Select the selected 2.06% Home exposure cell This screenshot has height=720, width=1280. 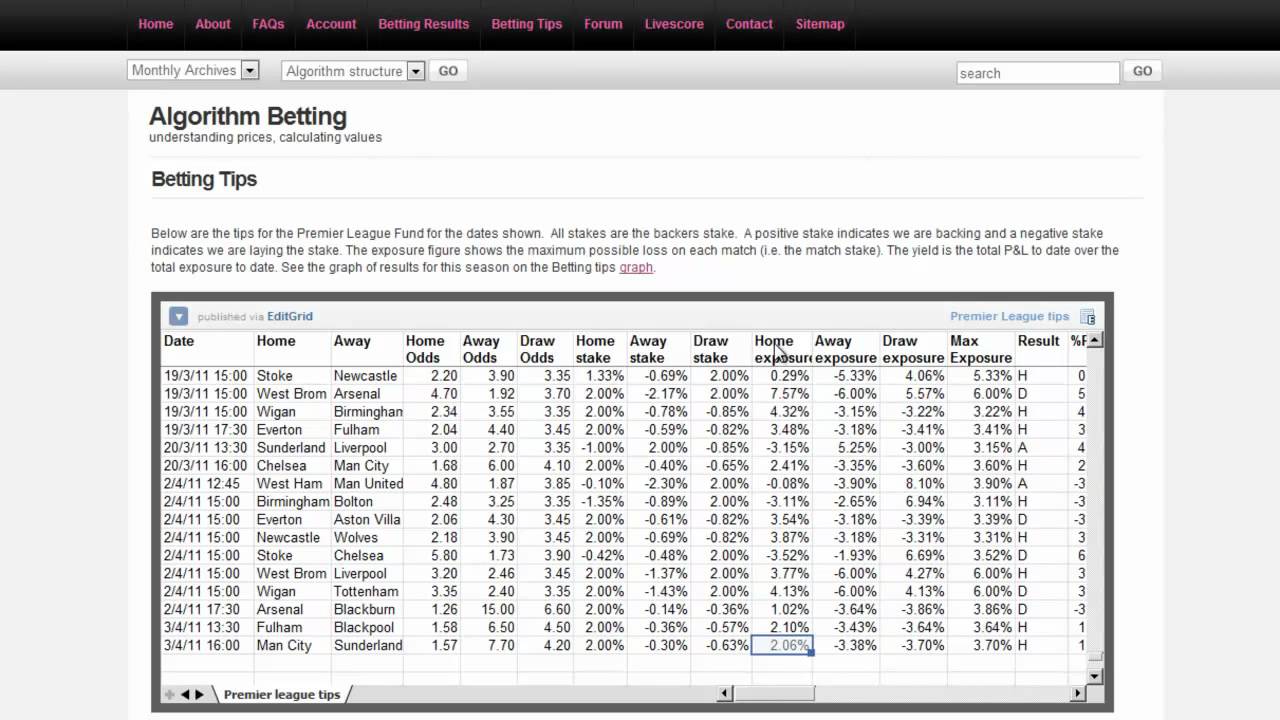(x=782, y=645)
